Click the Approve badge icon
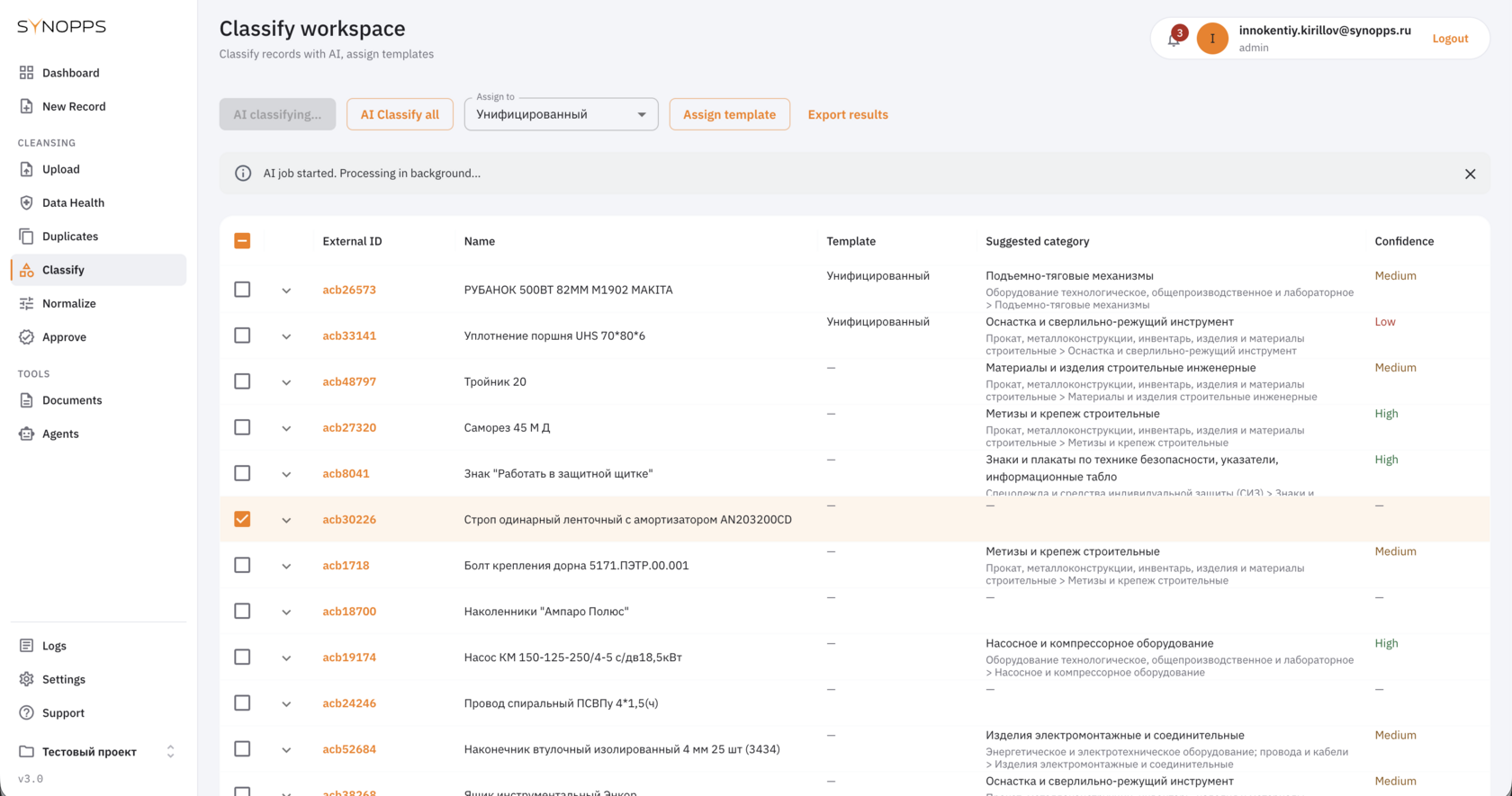The height and width of the screenshot is (796, 1512). (26, 337)
